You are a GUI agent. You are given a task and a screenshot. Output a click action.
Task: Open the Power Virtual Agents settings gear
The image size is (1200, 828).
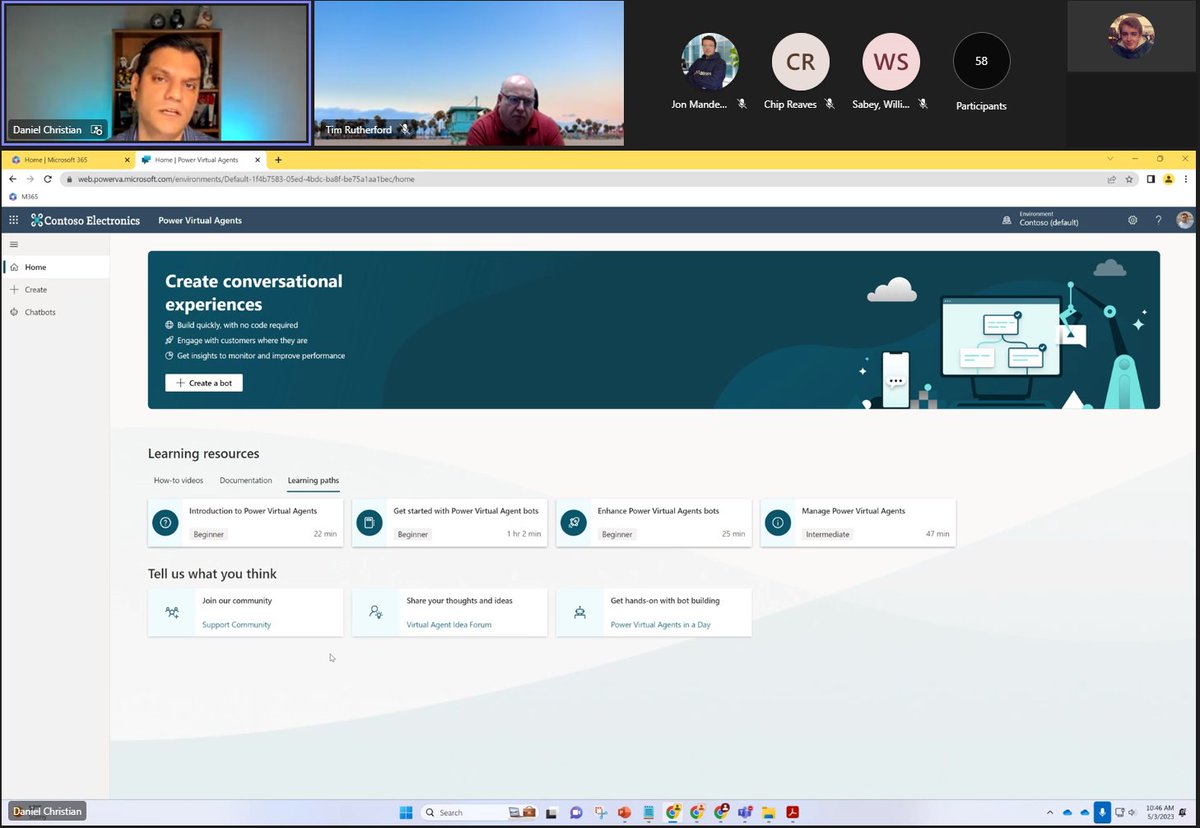pos(1133,220)
